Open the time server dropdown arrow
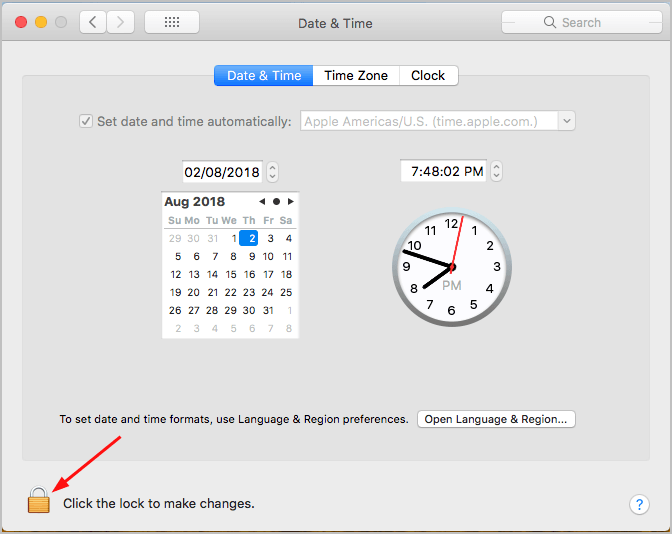 pos(567,121)
